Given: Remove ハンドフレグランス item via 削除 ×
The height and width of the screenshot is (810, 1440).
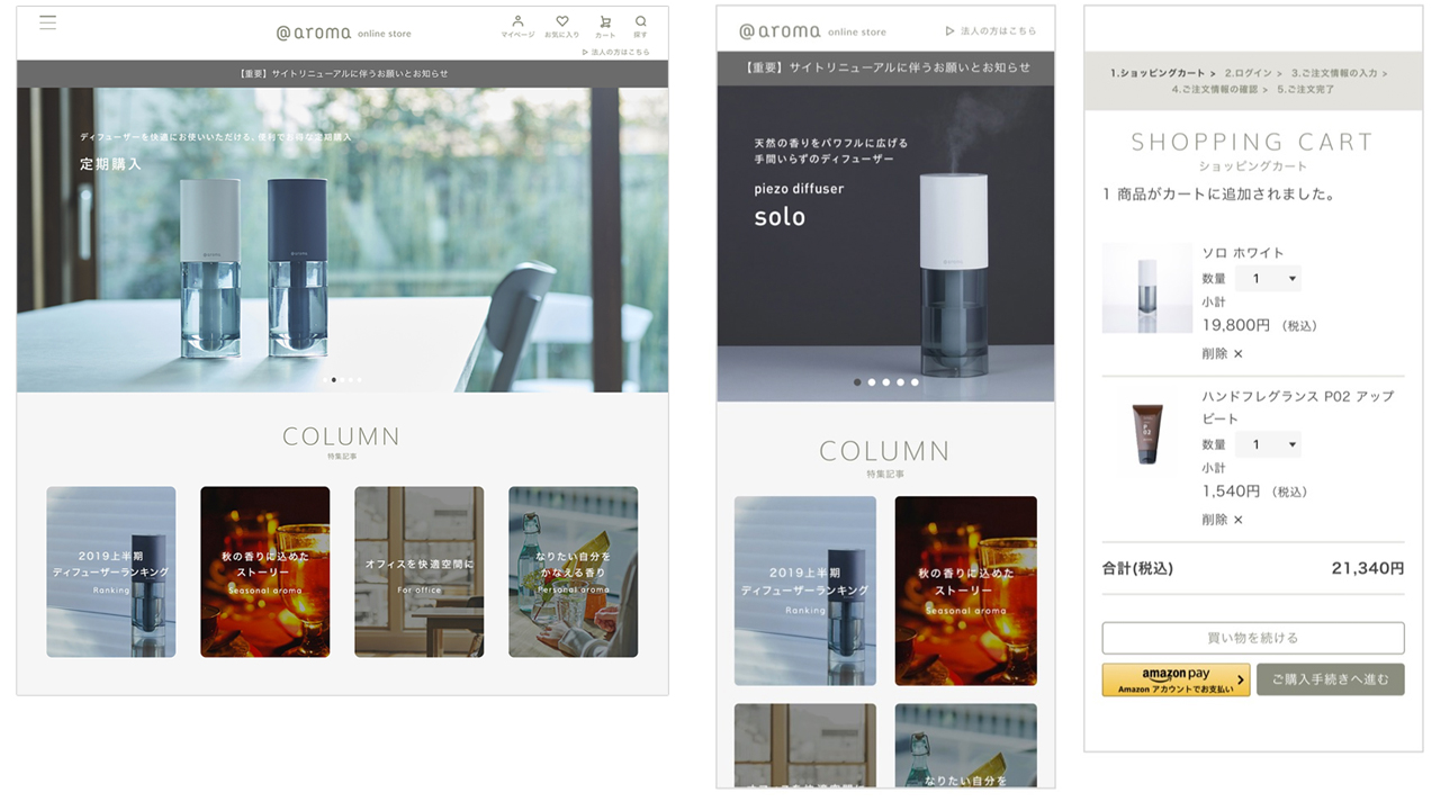Looking at the screenshot, I should [x=1222, y=519].
